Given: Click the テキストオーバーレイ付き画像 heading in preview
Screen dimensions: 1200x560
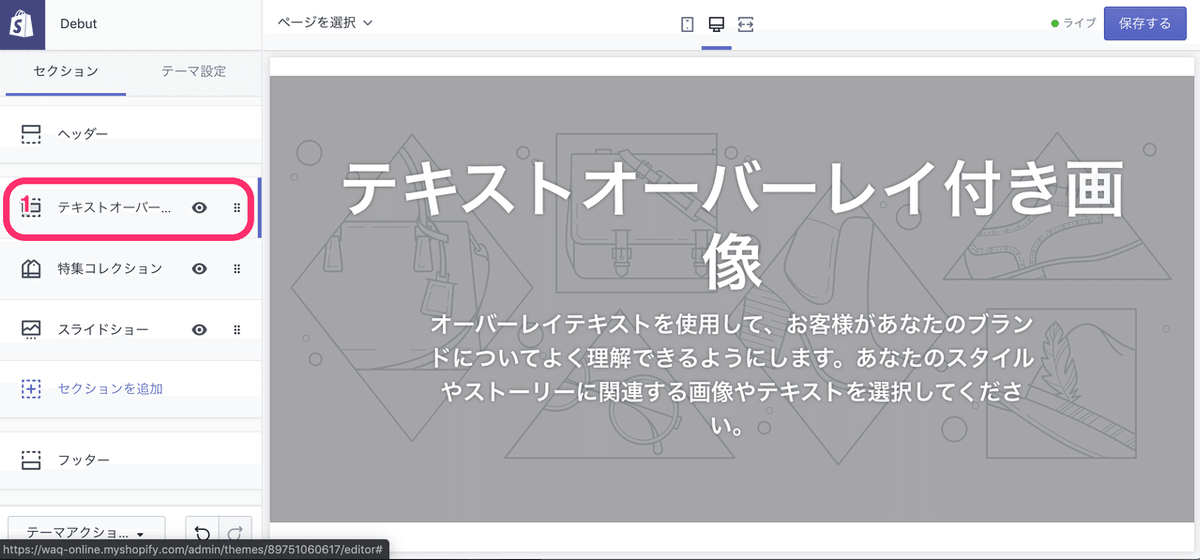Looking at the screenshot, I should (735, 226).
